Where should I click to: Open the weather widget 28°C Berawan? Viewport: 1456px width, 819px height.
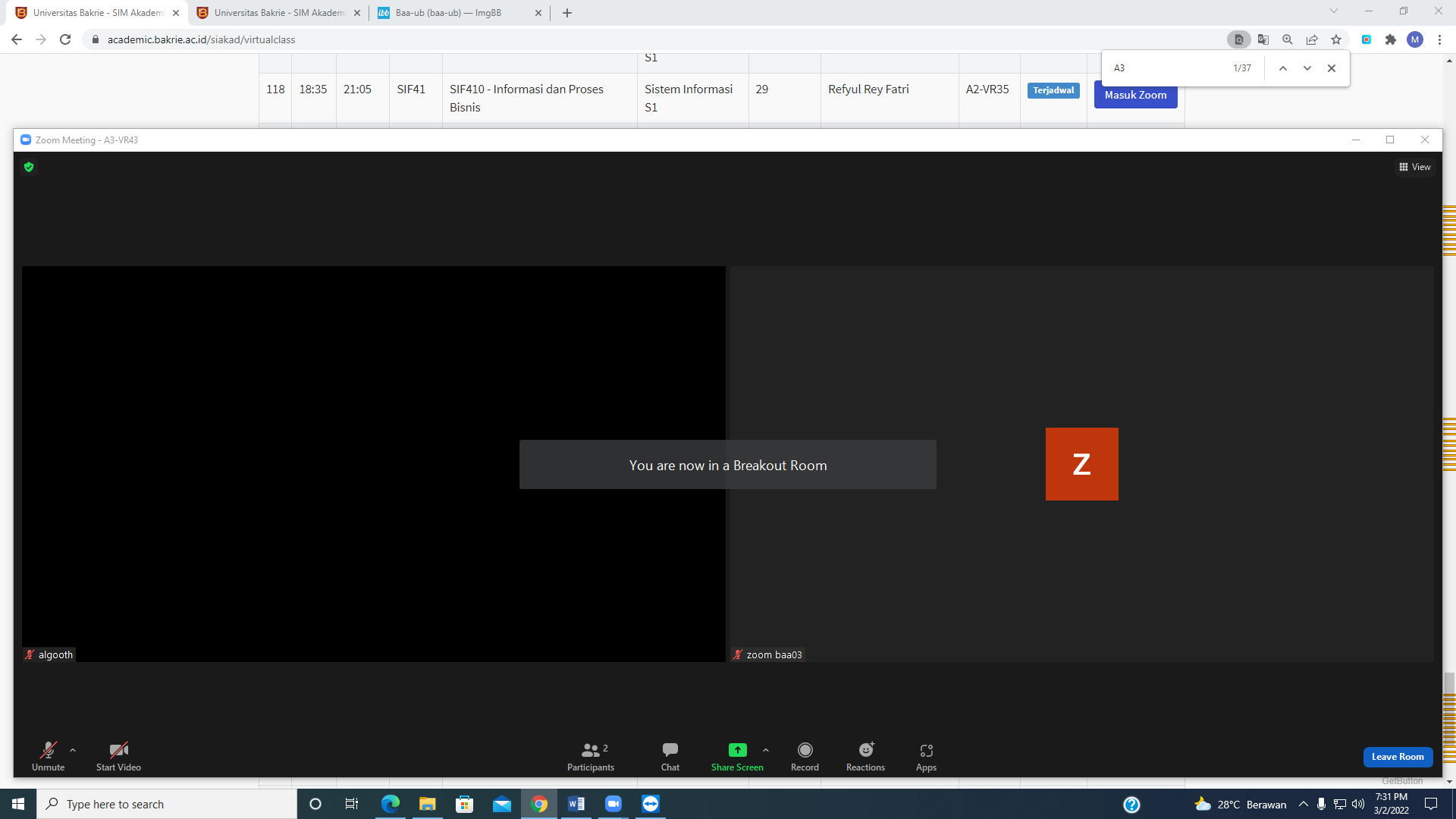1241,804
